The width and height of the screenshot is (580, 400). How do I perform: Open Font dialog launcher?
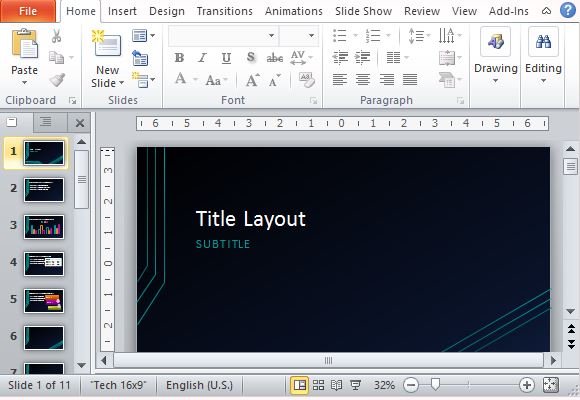[314, 100]
